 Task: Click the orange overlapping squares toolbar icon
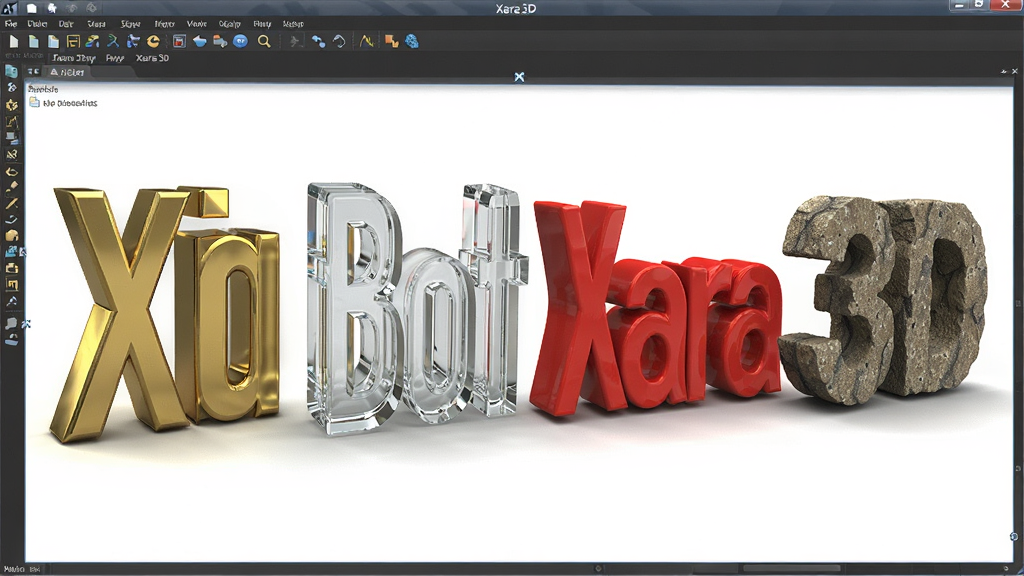[x=391, y=42]
